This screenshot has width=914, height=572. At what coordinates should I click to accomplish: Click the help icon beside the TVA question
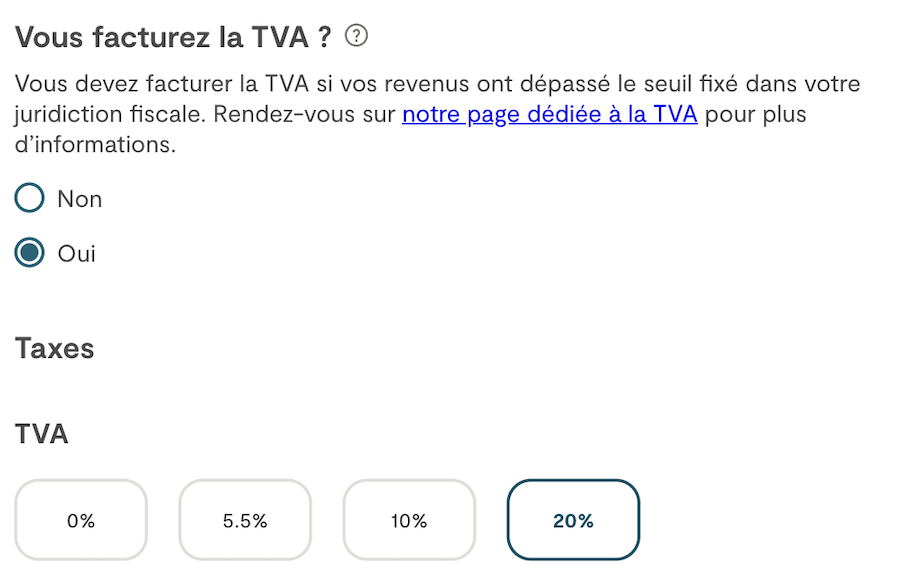pos(356,37)
